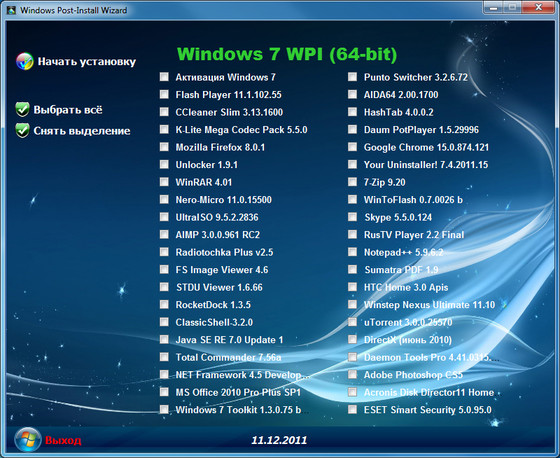Screen dimensions: 560x458
Task: Tick Daemon Tools Pro 4.41.0315 checkbox
Action: tap(352, 357)
